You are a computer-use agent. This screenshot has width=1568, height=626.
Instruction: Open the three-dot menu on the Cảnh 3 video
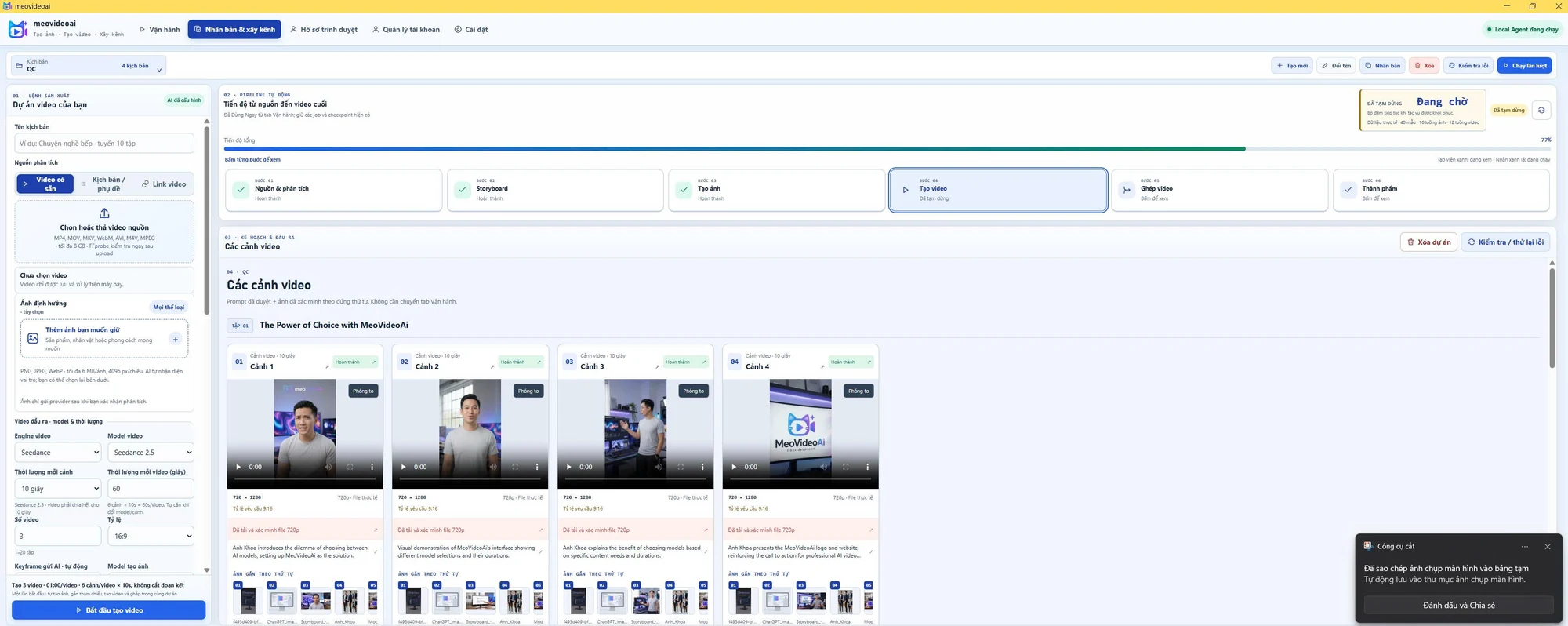pyautogui.click(x=702, y=467)
